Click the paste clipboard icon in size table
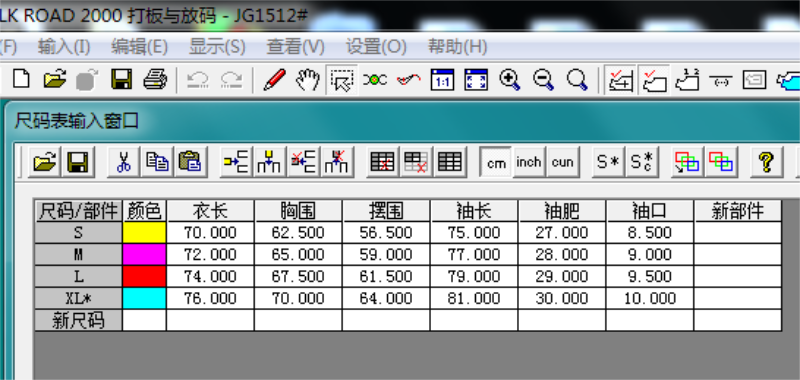The width and height of the screenshot is (800, 380). (x=191, y=162)
